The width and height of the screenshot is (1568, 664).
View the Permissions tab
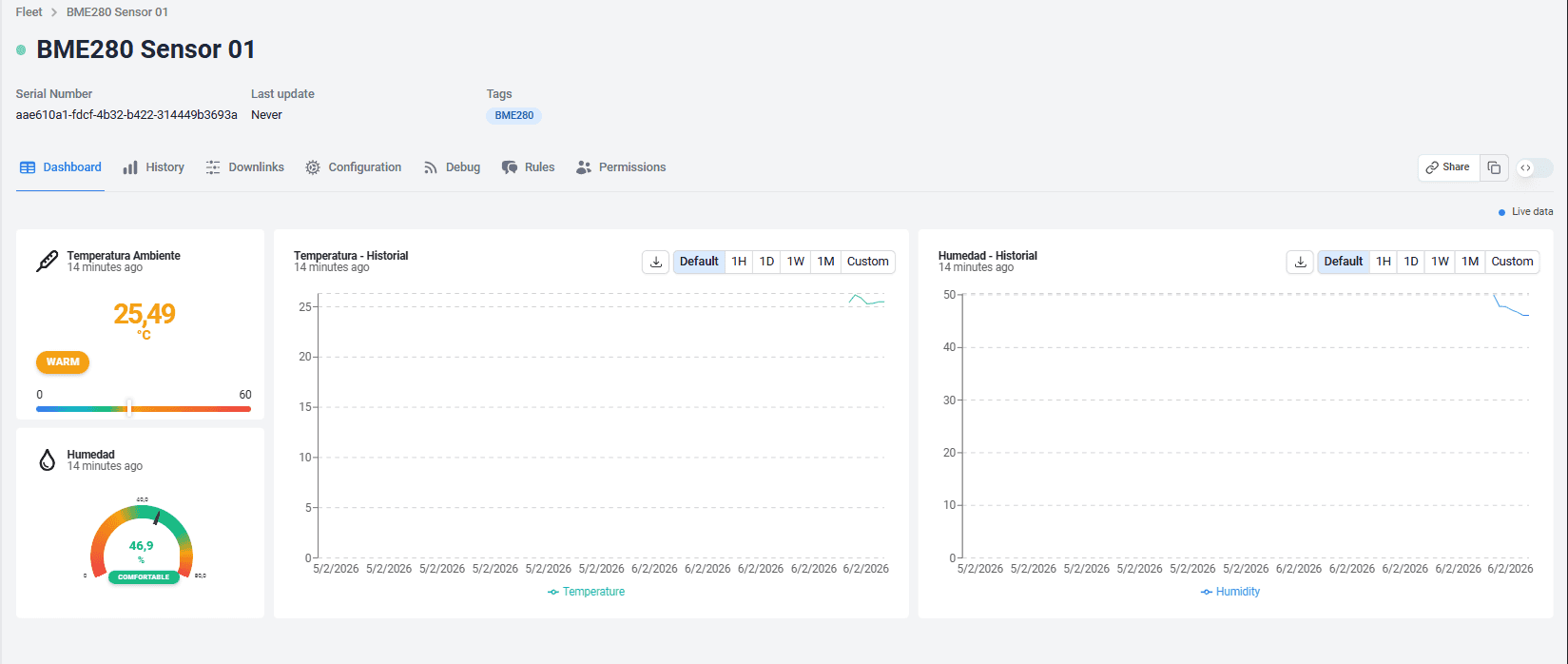point(621,167)
